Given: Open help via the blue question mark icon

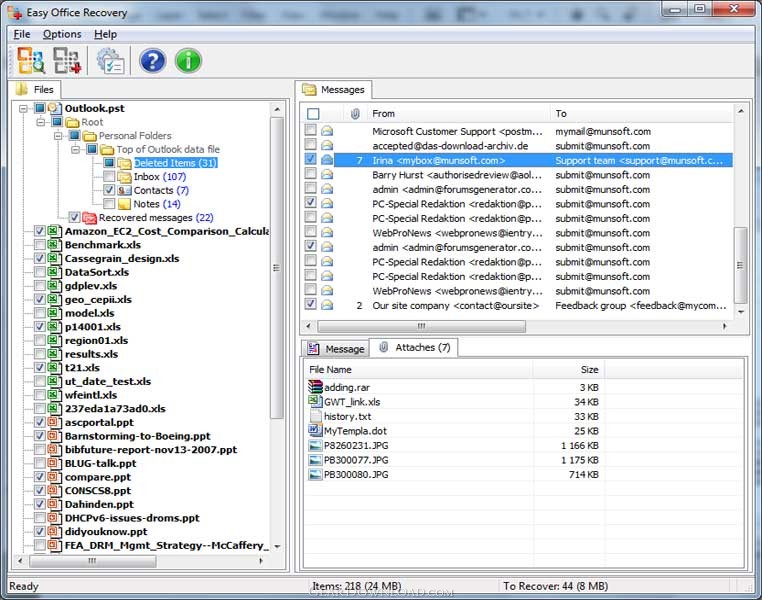Looking at the screenshot, I should (x=153, y=61).
